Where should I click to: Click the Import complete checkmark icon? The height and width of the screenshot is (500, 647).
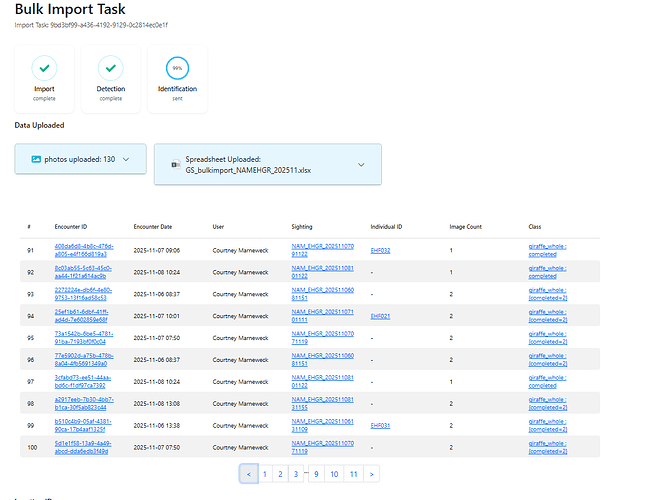click(44, 68)
